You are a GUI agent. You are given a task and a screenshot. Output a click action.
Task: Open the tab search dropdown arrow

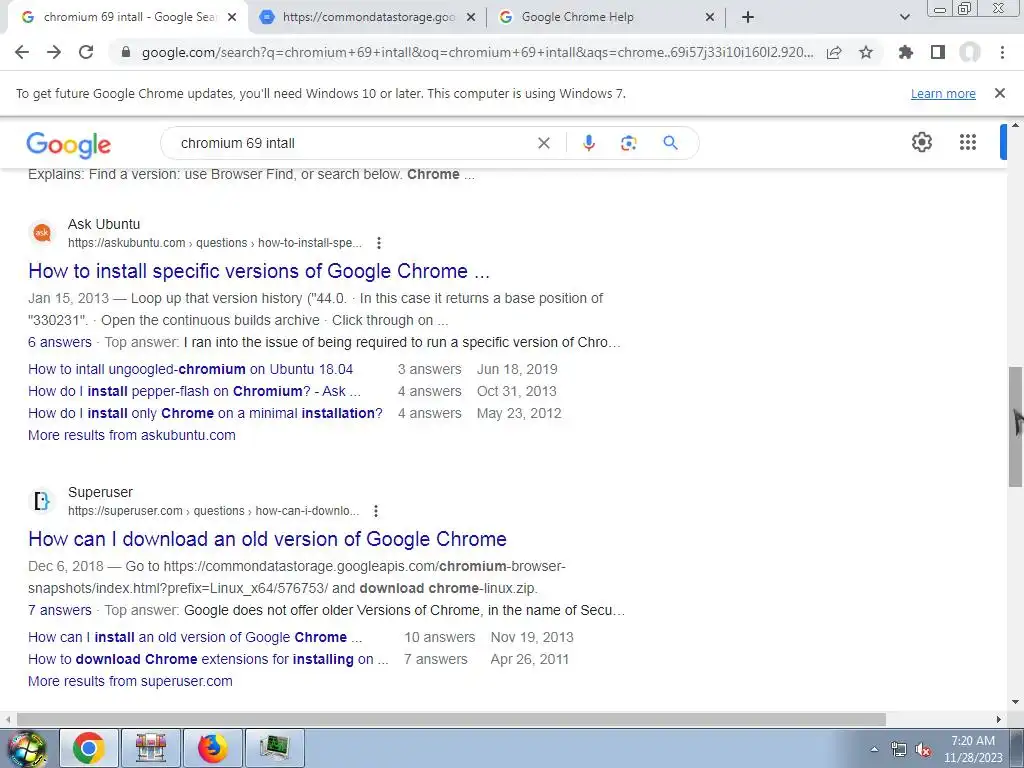[x=904, y=17]
